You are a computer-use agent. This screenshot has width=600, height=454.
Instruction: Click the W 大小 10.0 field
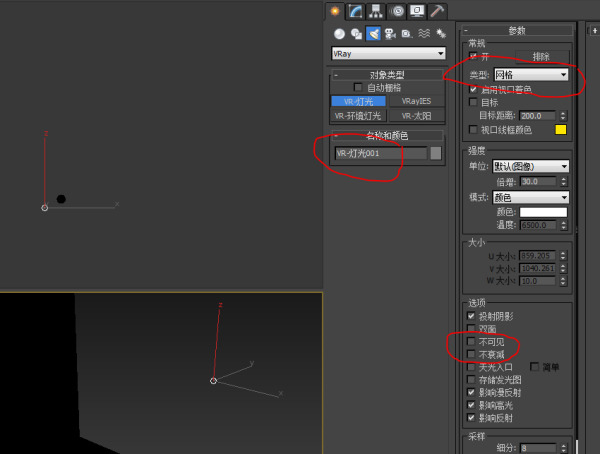click(x=537, y=281)
